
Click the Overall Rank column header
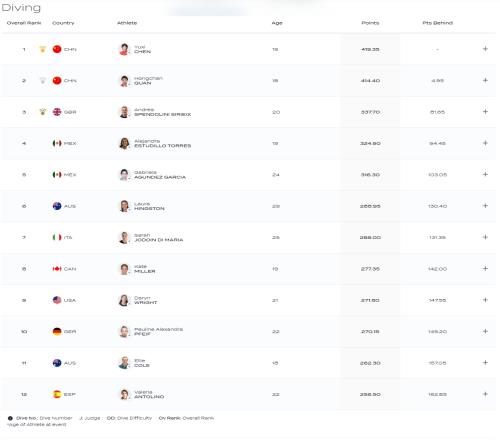click(x=24, y=23)
